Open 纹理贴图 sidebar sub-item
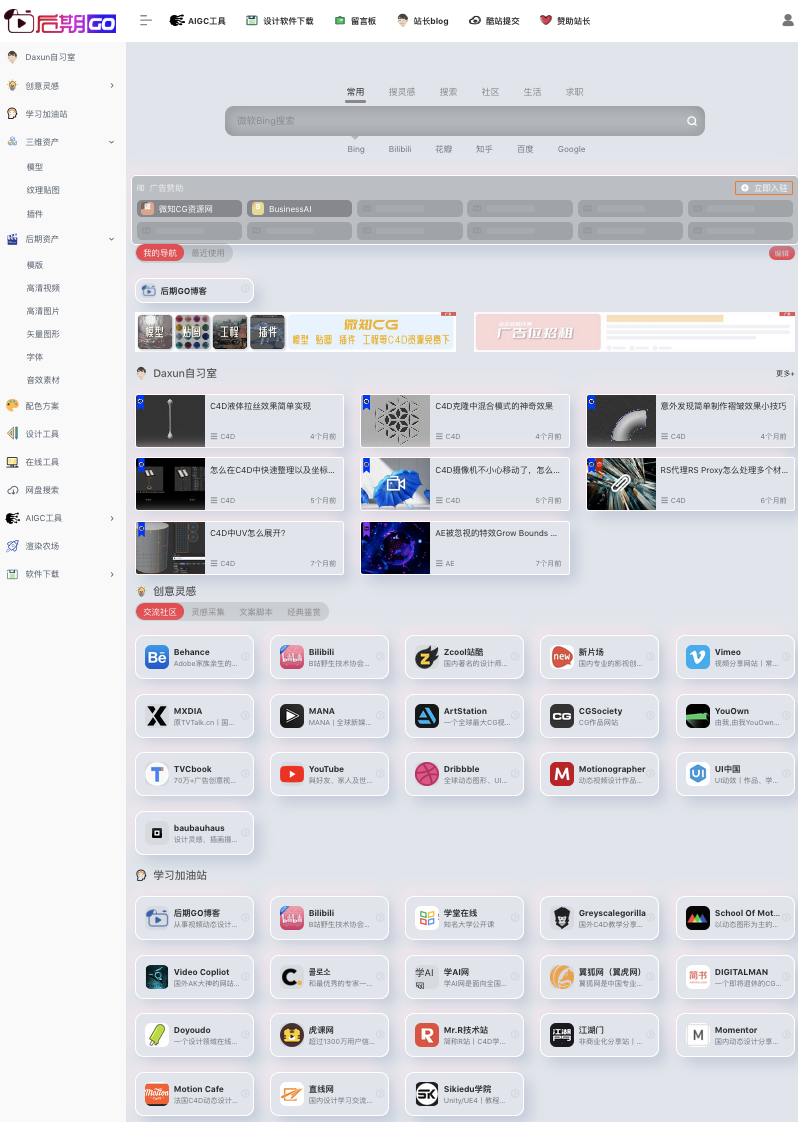Screen dimensions: 798x1122 pyautogui.click(x=43, y=190)
